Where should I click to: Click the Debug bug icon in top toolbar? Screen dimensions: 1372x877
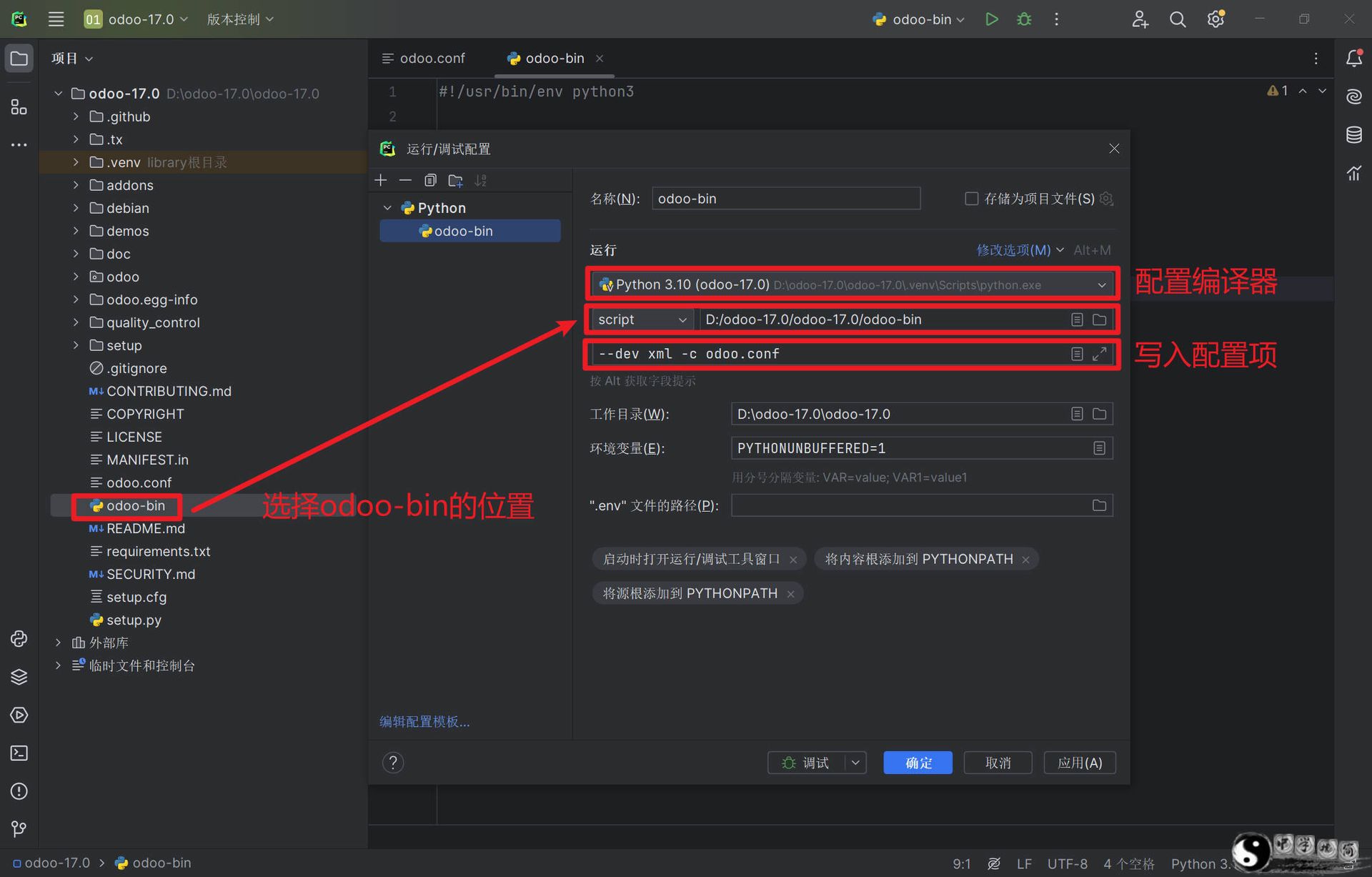pos(1024,19)
